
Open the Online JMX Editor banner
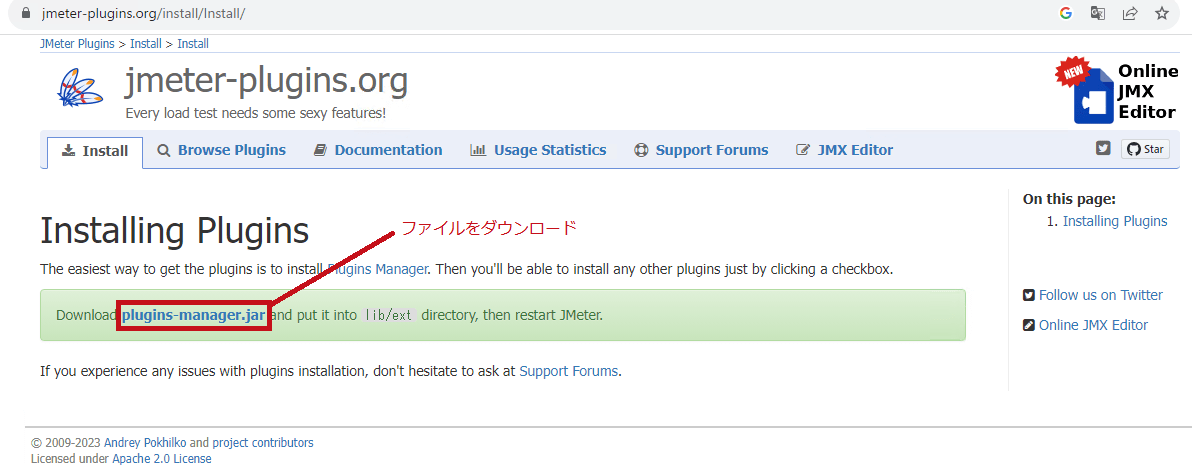point(1115,92)
